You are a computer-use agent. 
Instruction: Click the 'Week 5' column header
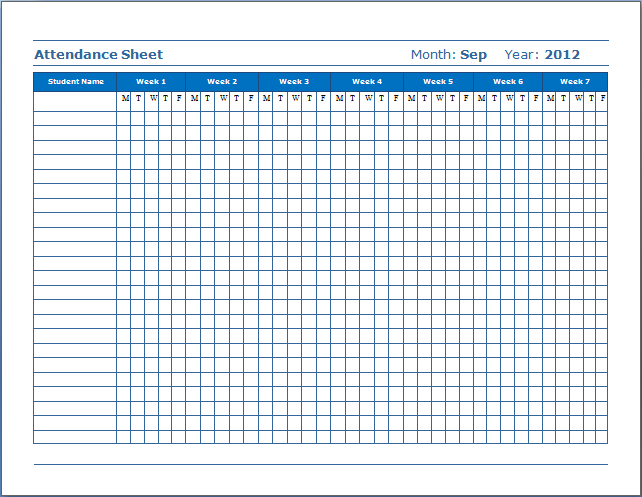(x=438, y=81)
